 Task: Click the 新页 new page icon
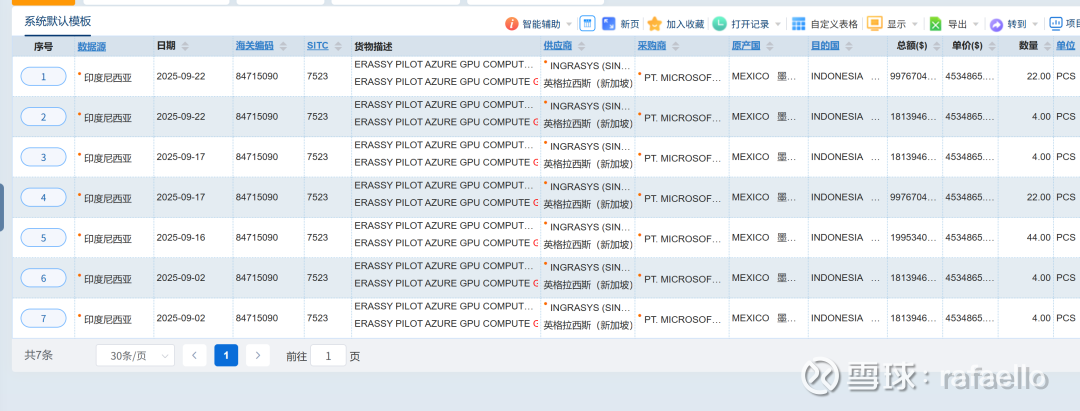pos(609,24)
